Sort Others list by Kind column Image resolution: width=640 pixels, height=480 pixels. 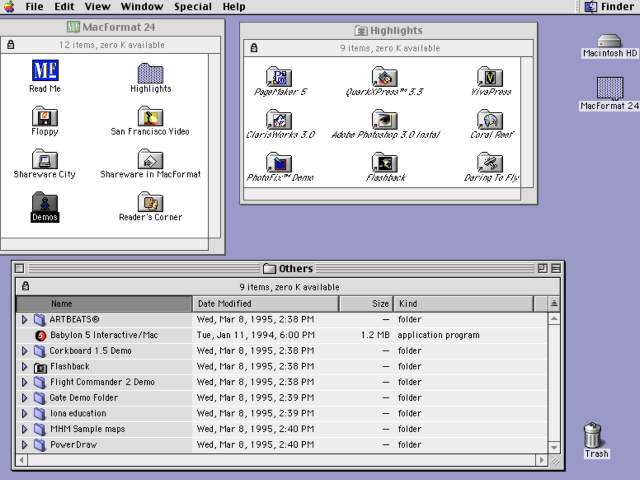463,304
